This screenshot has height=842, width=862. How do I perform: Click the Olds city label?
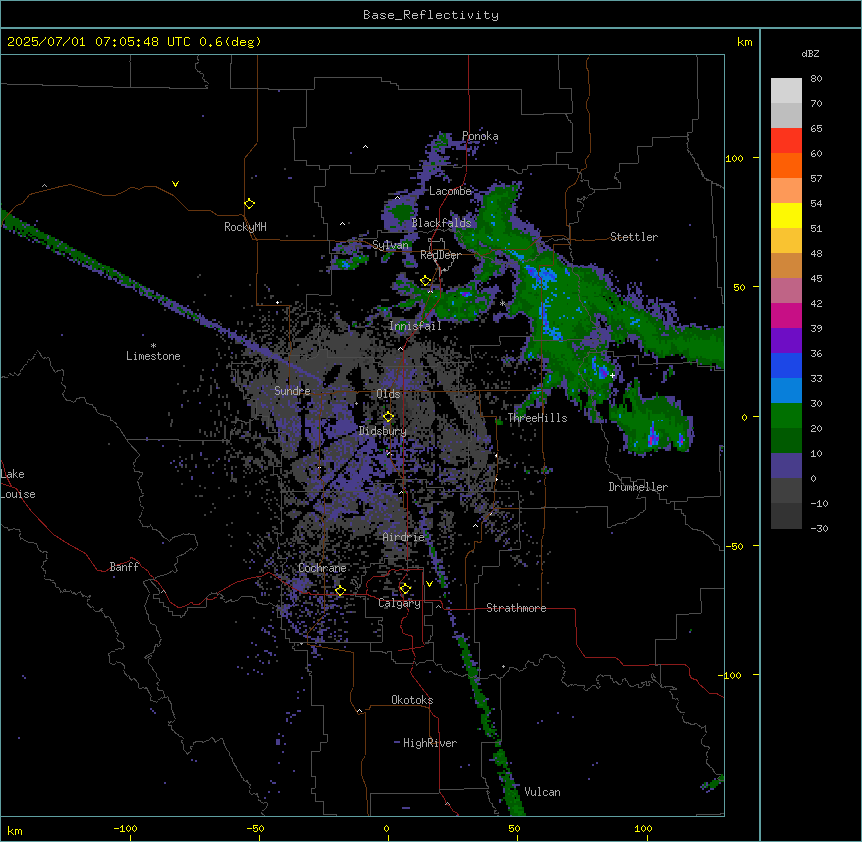click(388, 394)
